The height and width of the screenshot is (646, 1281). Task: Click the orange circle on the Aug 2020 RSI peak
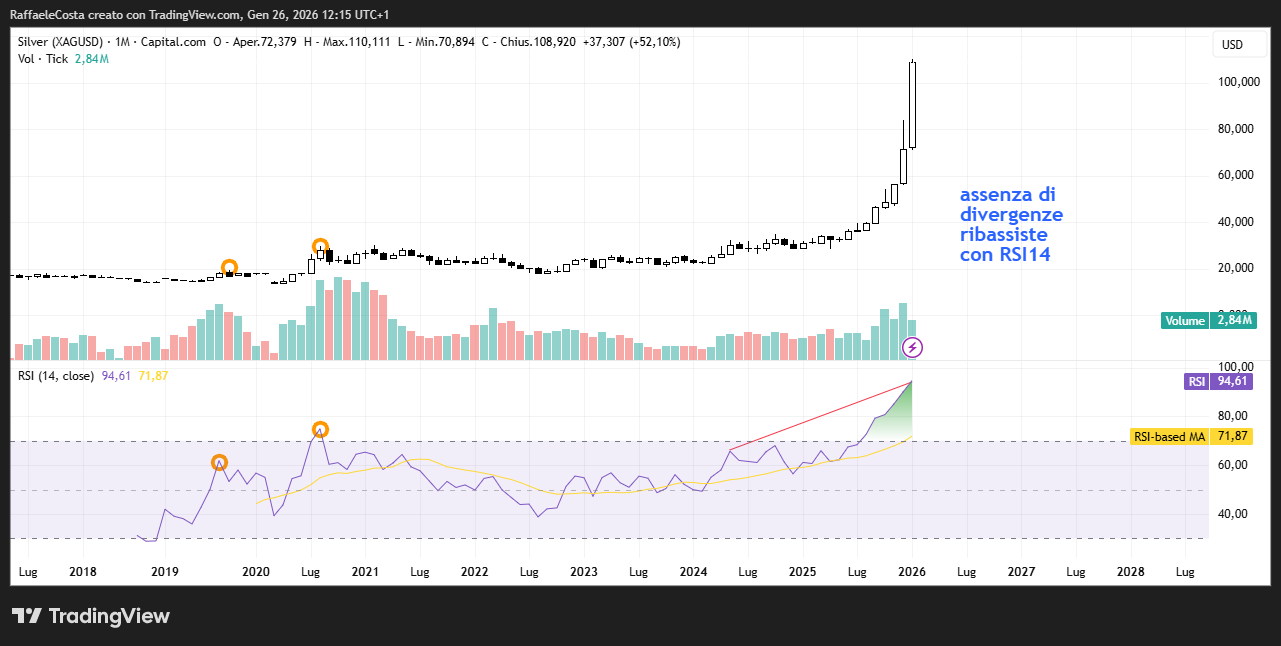coord(320,430)
